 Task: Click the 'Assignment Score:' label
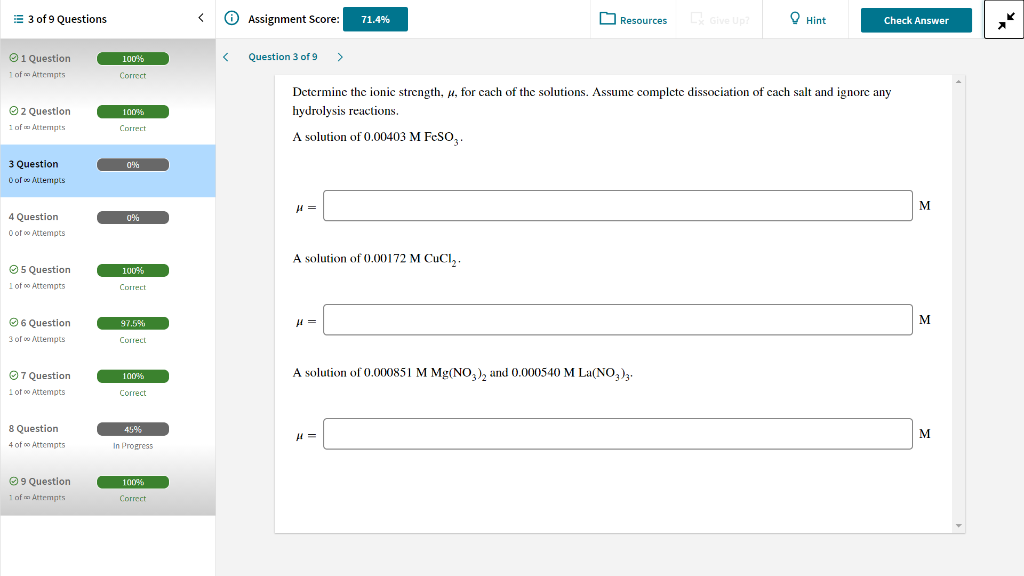294,19
